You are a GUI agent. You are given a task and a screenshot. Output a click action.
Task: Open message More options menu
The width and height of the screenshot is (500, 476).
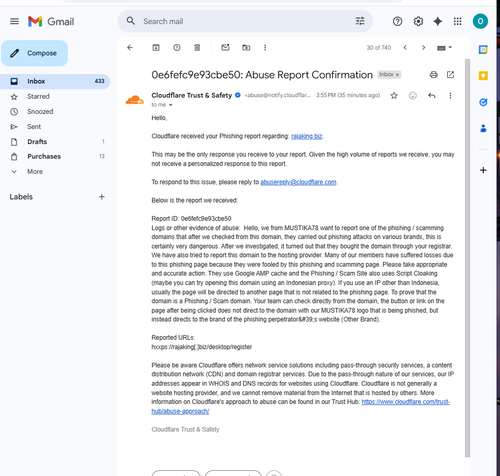click(450, 96)
